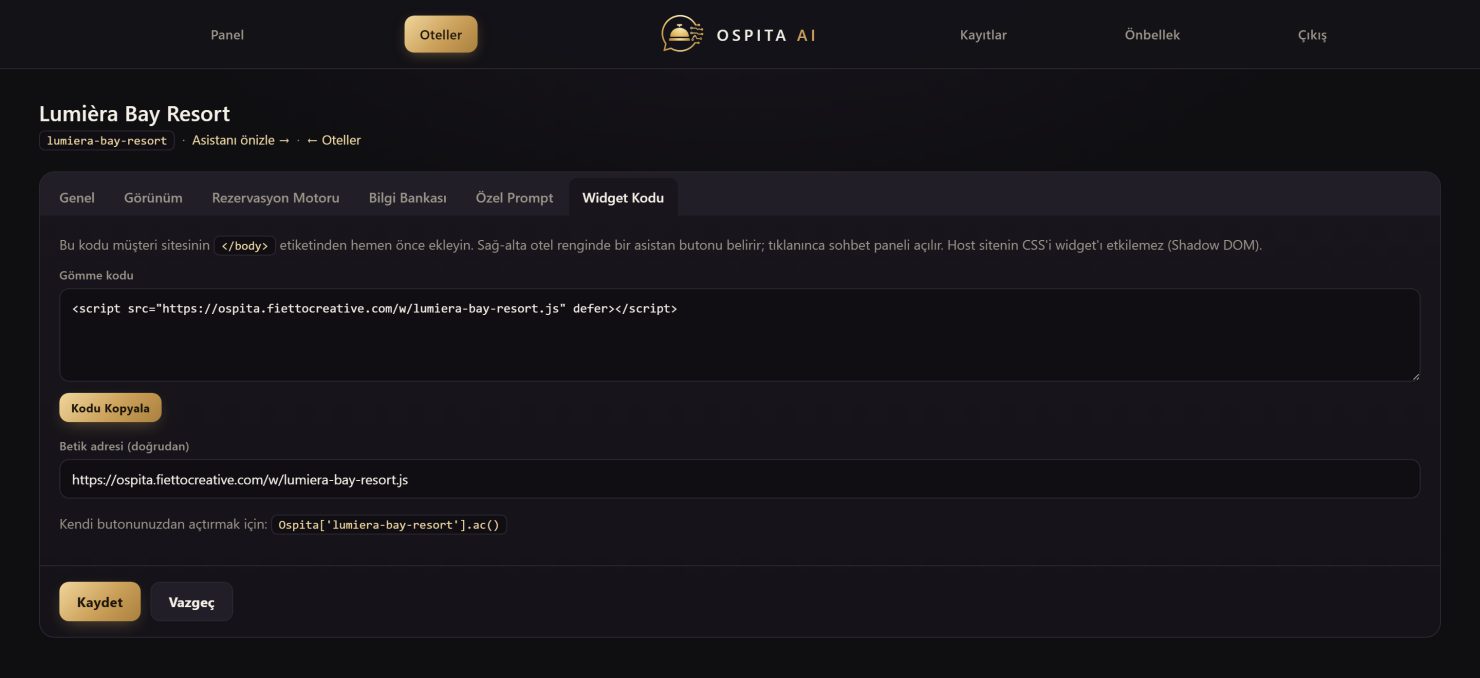Go to Kayıtlar in the top navigation

[983, 35]
